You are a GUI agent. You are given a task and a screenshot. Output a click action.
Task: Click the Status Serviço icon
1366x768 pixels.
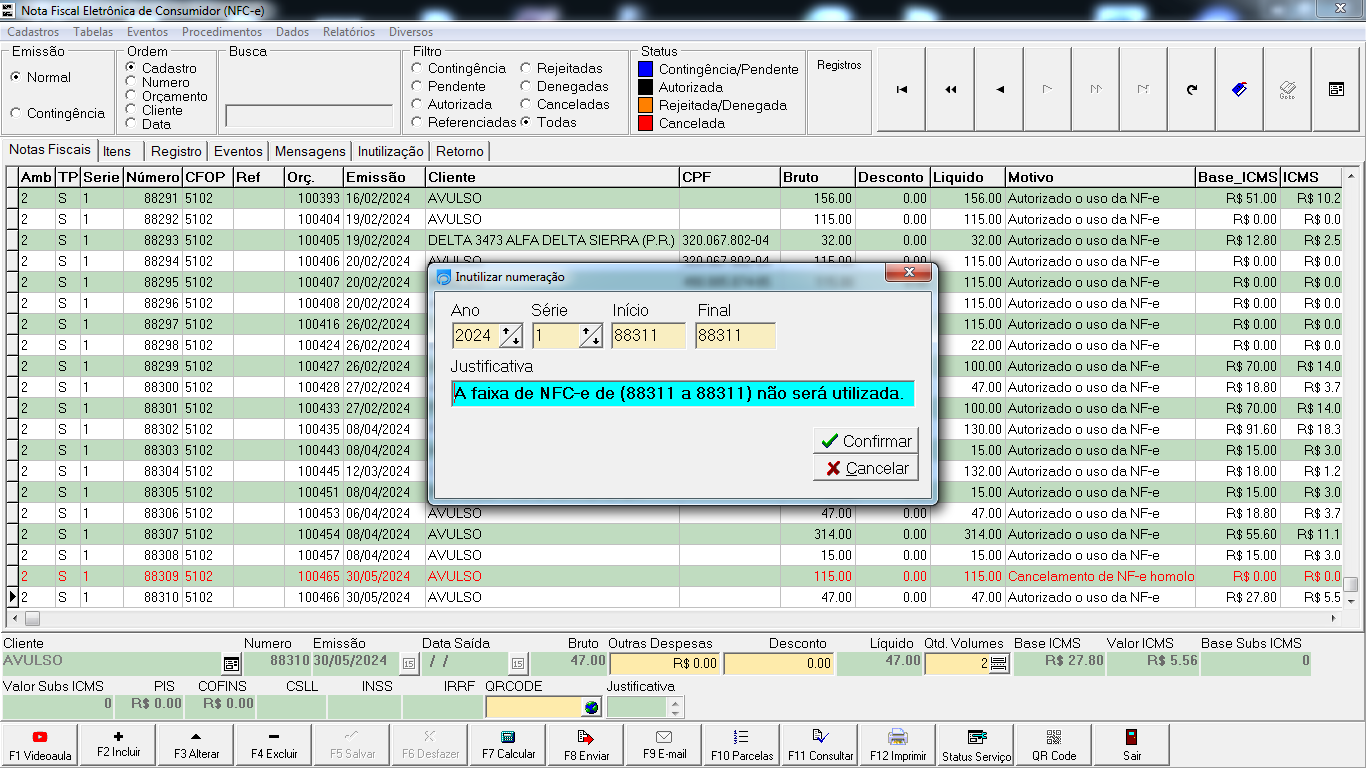pos(976,737)
